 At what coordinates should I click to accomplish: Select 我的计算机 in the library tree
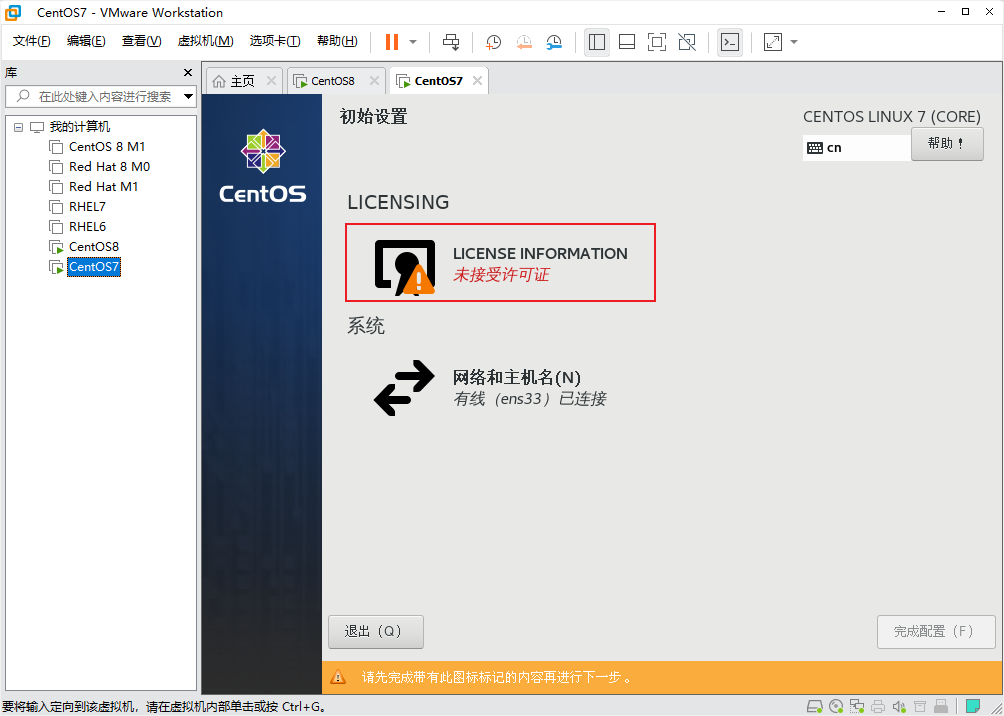pos(79,127)
